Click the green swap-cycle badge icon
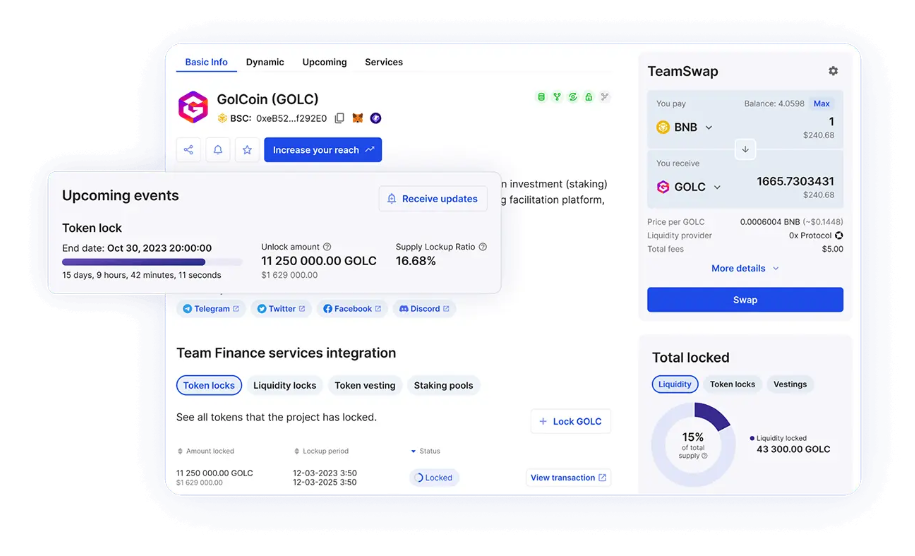The width and height of the screenshot is (915, 556). tap(572, 97)
